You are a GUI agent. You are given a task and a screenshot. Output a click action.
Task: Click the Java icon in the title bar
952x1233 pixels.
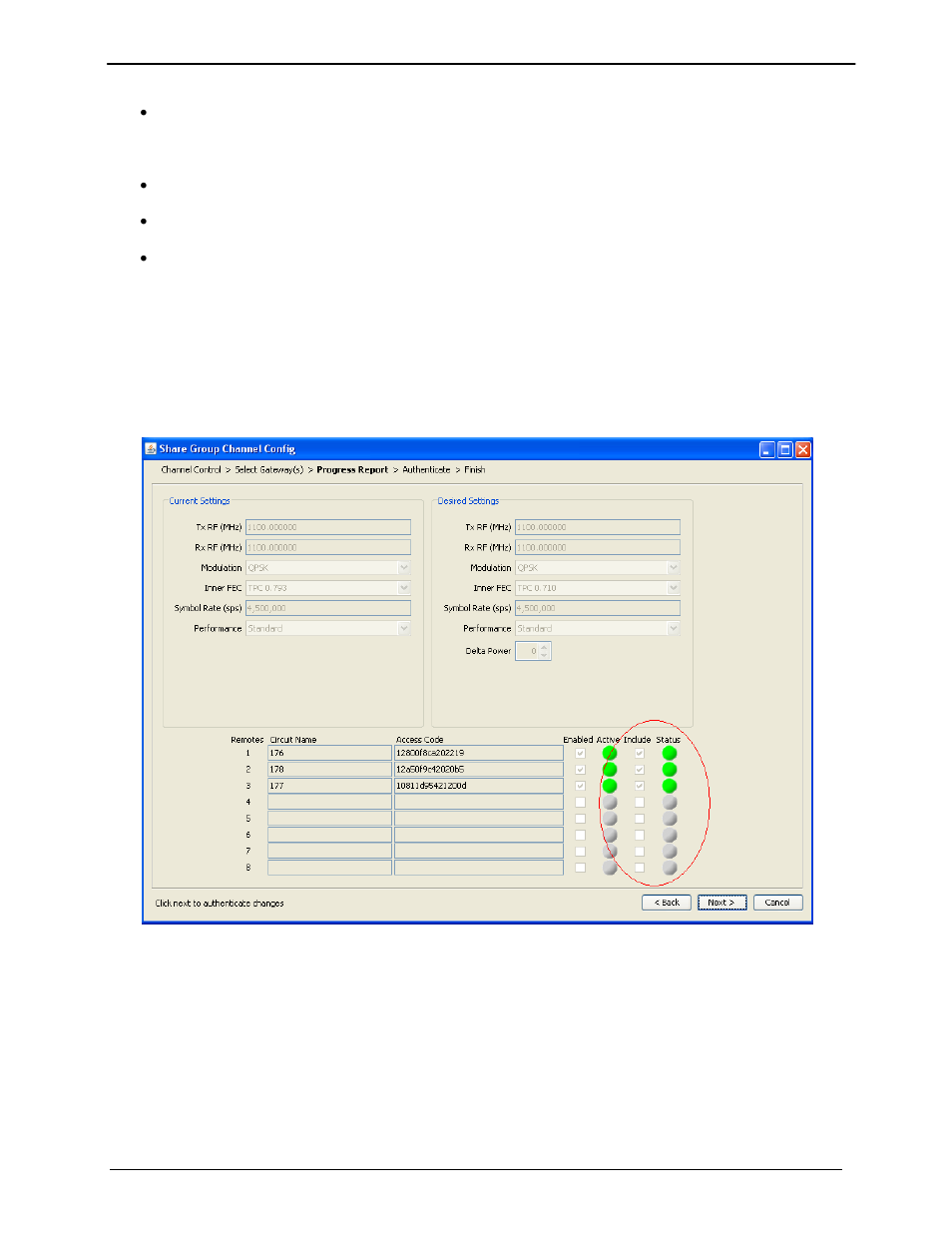pyautogui.click(x=151, y=449)
